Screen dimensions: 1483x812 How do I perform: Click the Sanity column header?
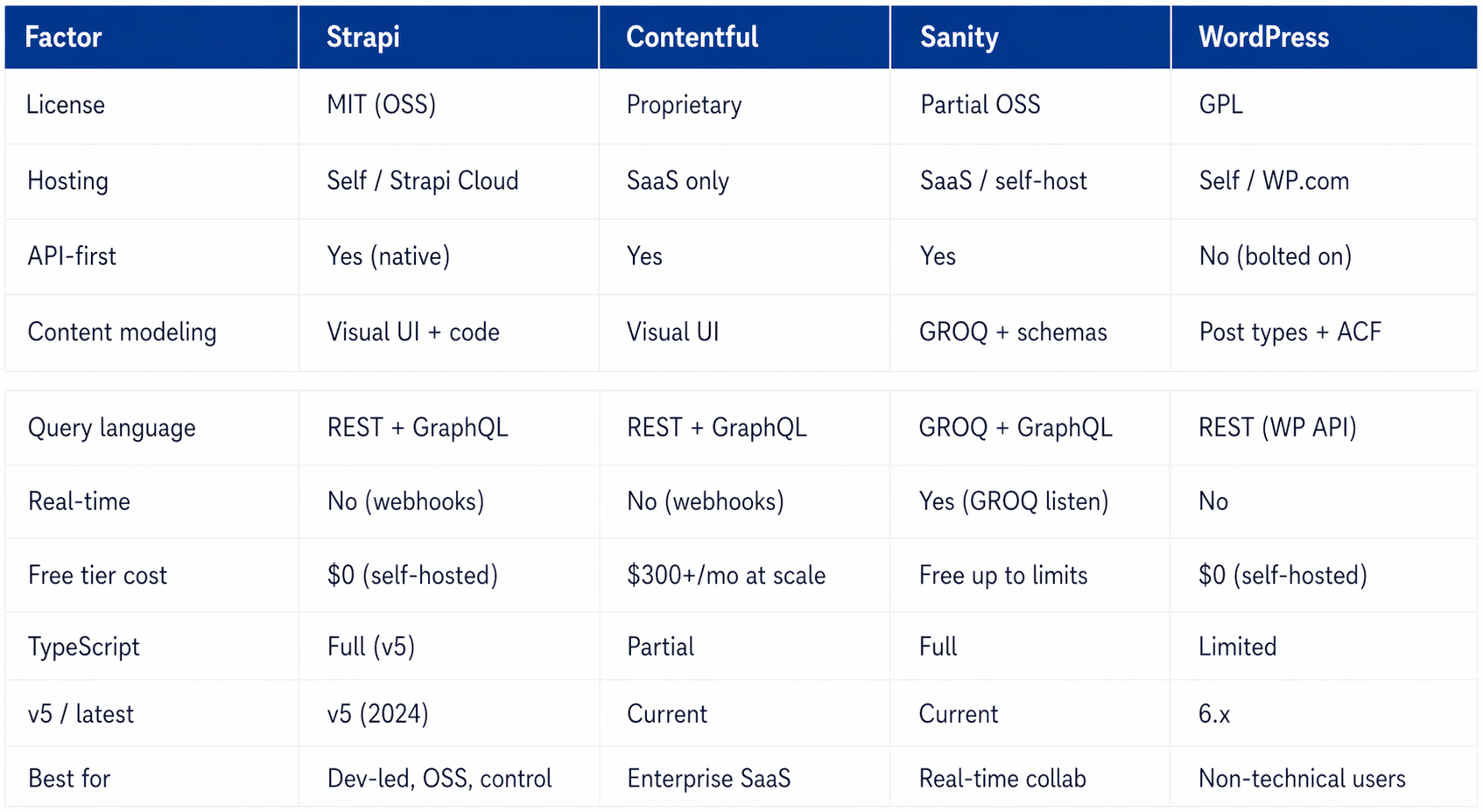pos(959,37)
